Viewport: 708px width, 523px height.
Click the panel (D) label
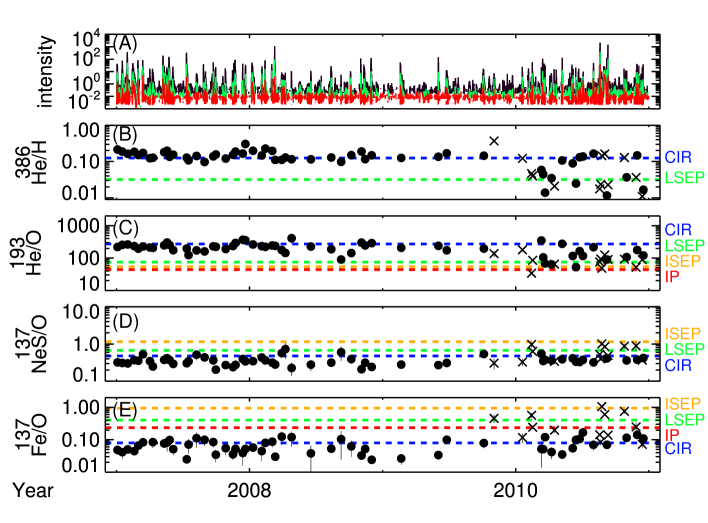pyautogui.click(x=126, y=320)
